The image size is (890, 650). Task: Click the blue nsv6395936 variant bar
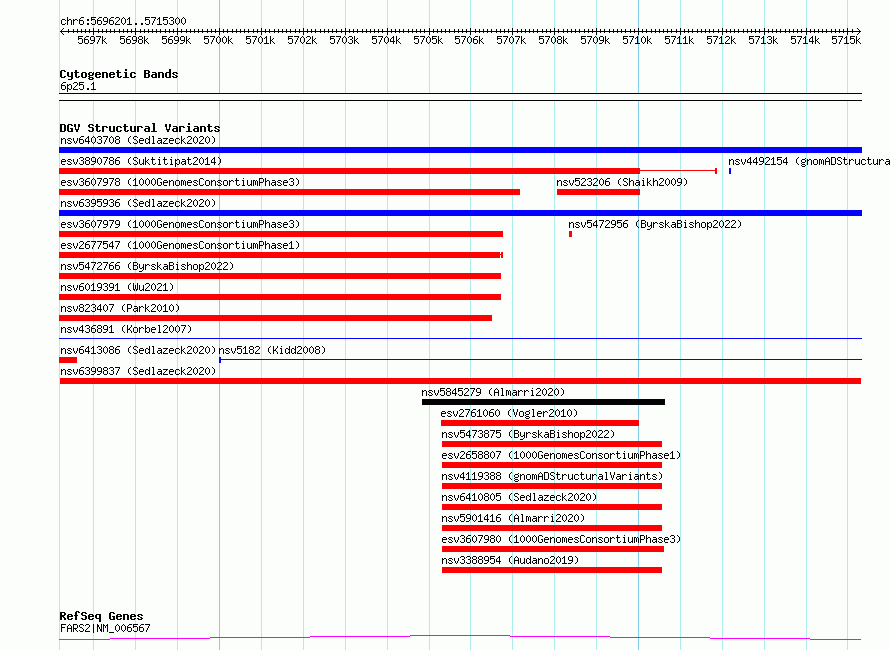point(460,213)
